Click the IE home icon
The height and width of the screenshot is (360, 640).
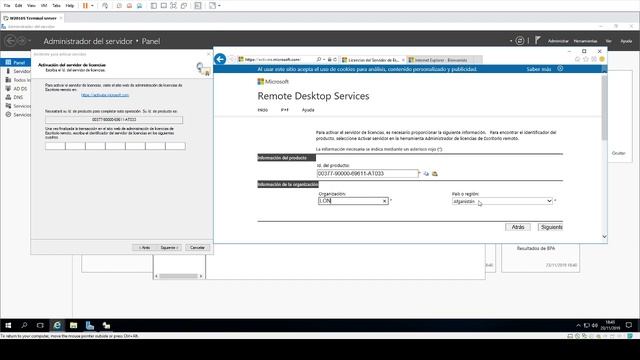click(x=577, y=59)
